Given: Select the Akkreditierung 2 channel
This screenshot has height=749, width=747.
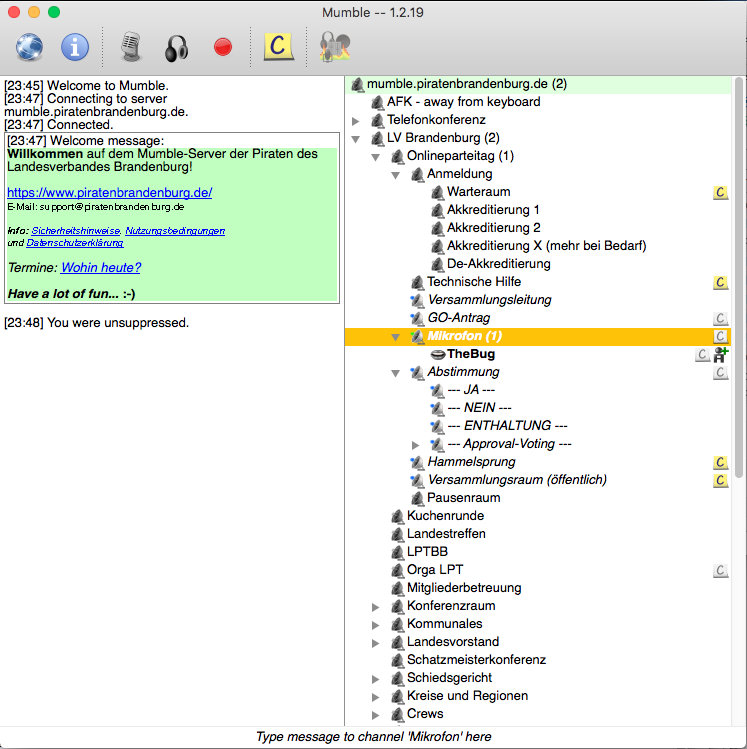Looking at the screenshot, I should point(493,228).
